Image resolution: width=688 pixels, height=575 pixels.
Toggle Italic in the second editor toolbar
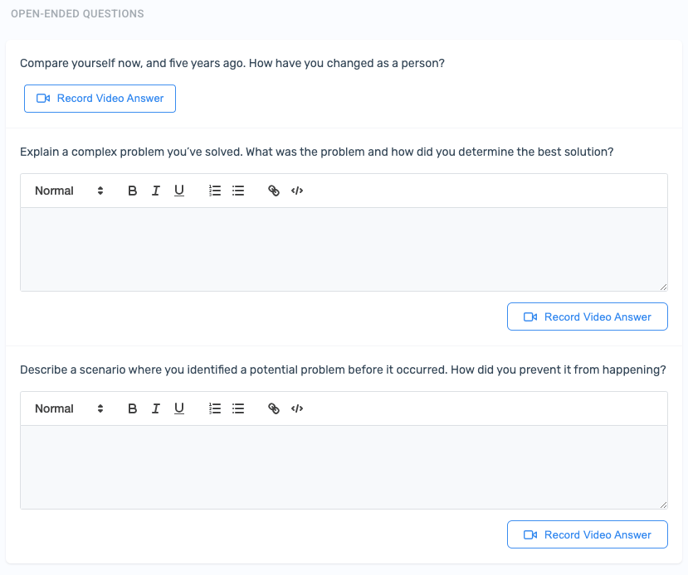[156, 409]
